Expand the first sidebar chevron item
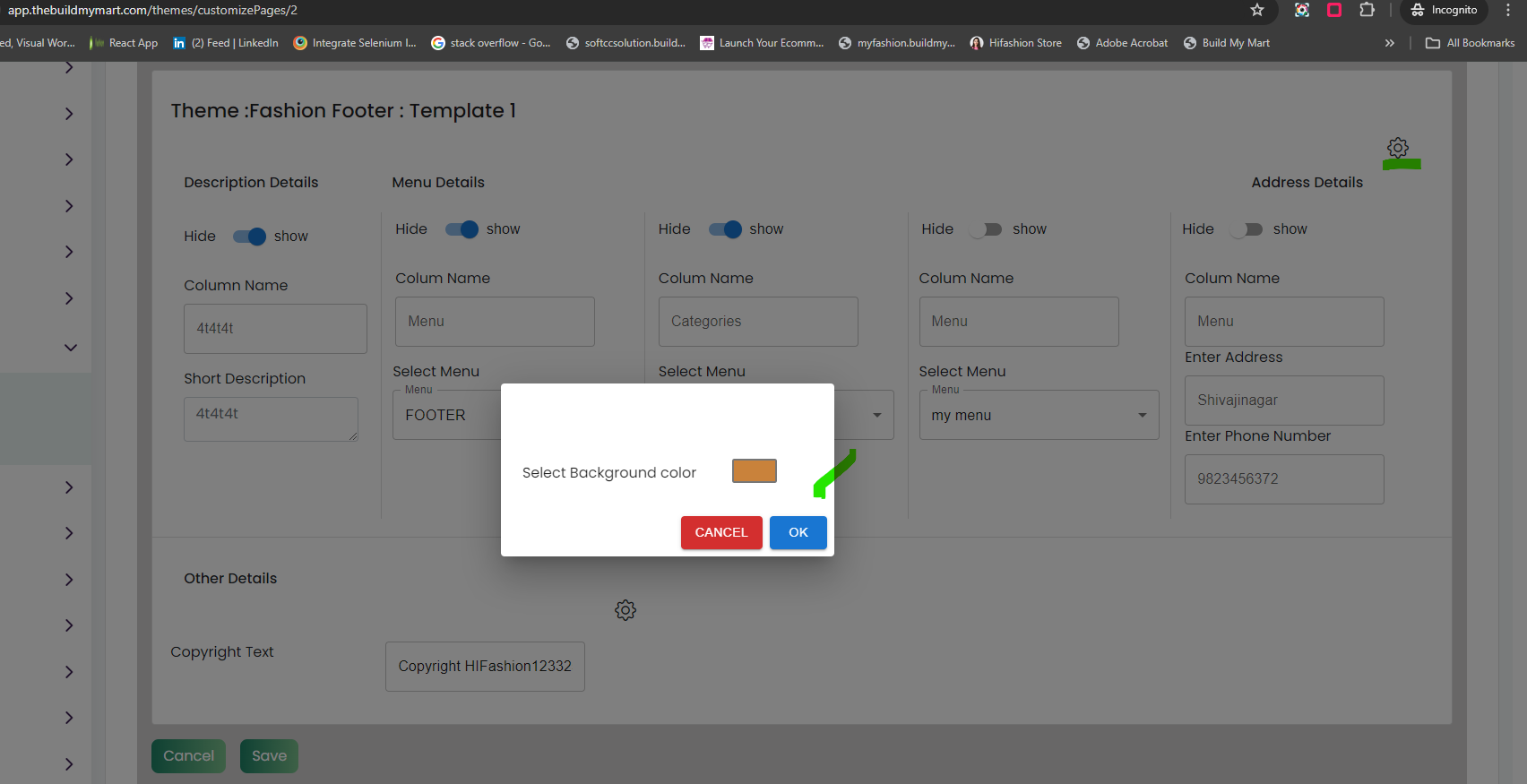The image size is (1527, 784). [x=69, y=68]
